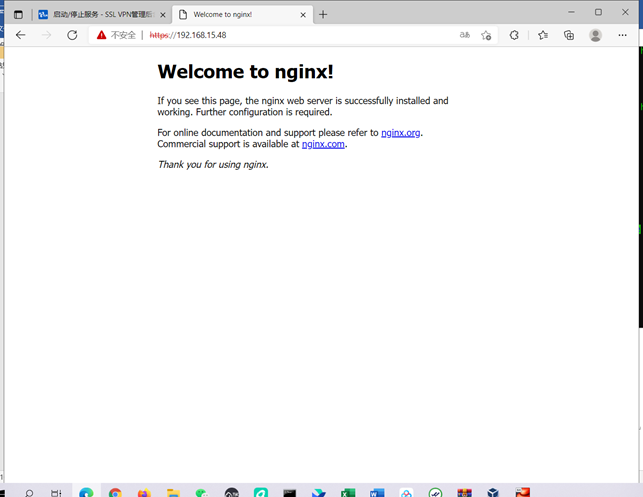Screen dimensions: 643x497
Task: Open Windows search from taskbar
Action: tap(29, 493)
